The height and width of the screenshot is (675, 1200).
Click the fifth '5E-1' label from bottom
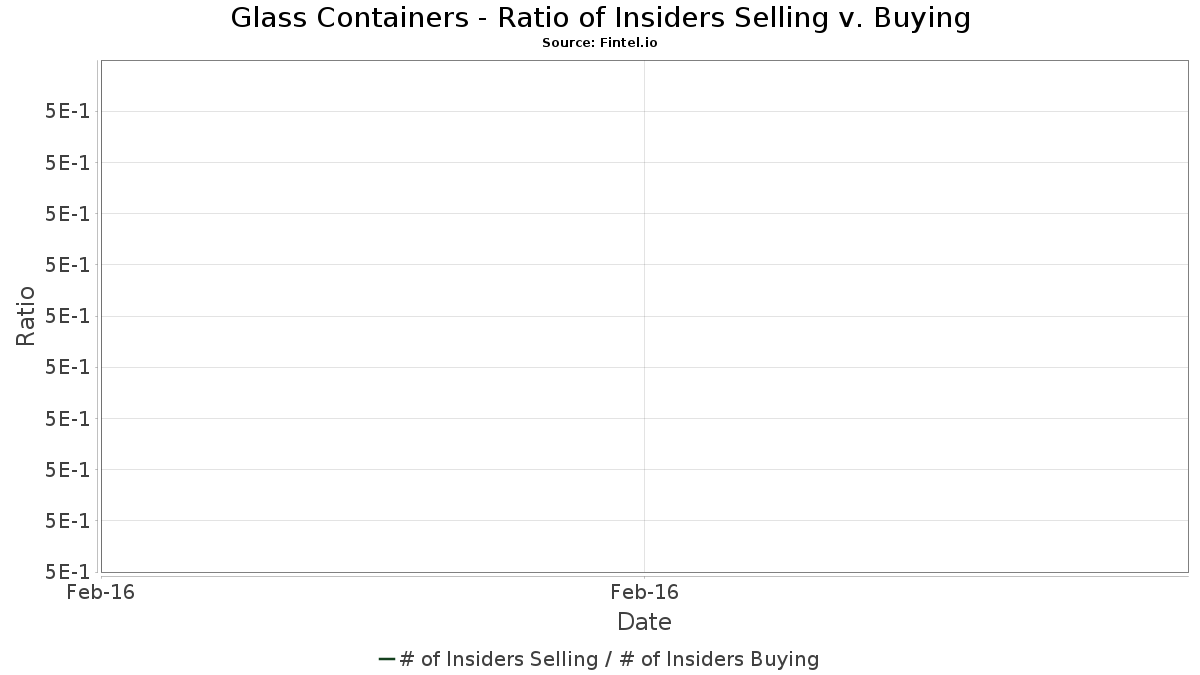[67, 367]
